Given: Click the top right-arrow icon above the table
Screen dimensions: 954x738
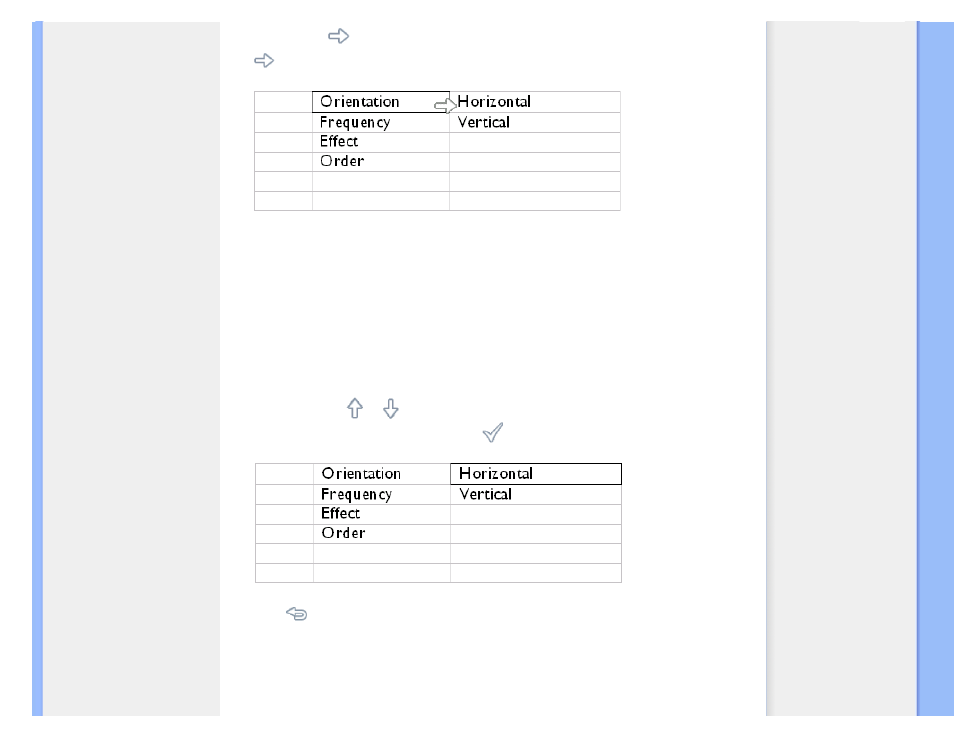Looking at the screenshot, I should tap(338, 36).
